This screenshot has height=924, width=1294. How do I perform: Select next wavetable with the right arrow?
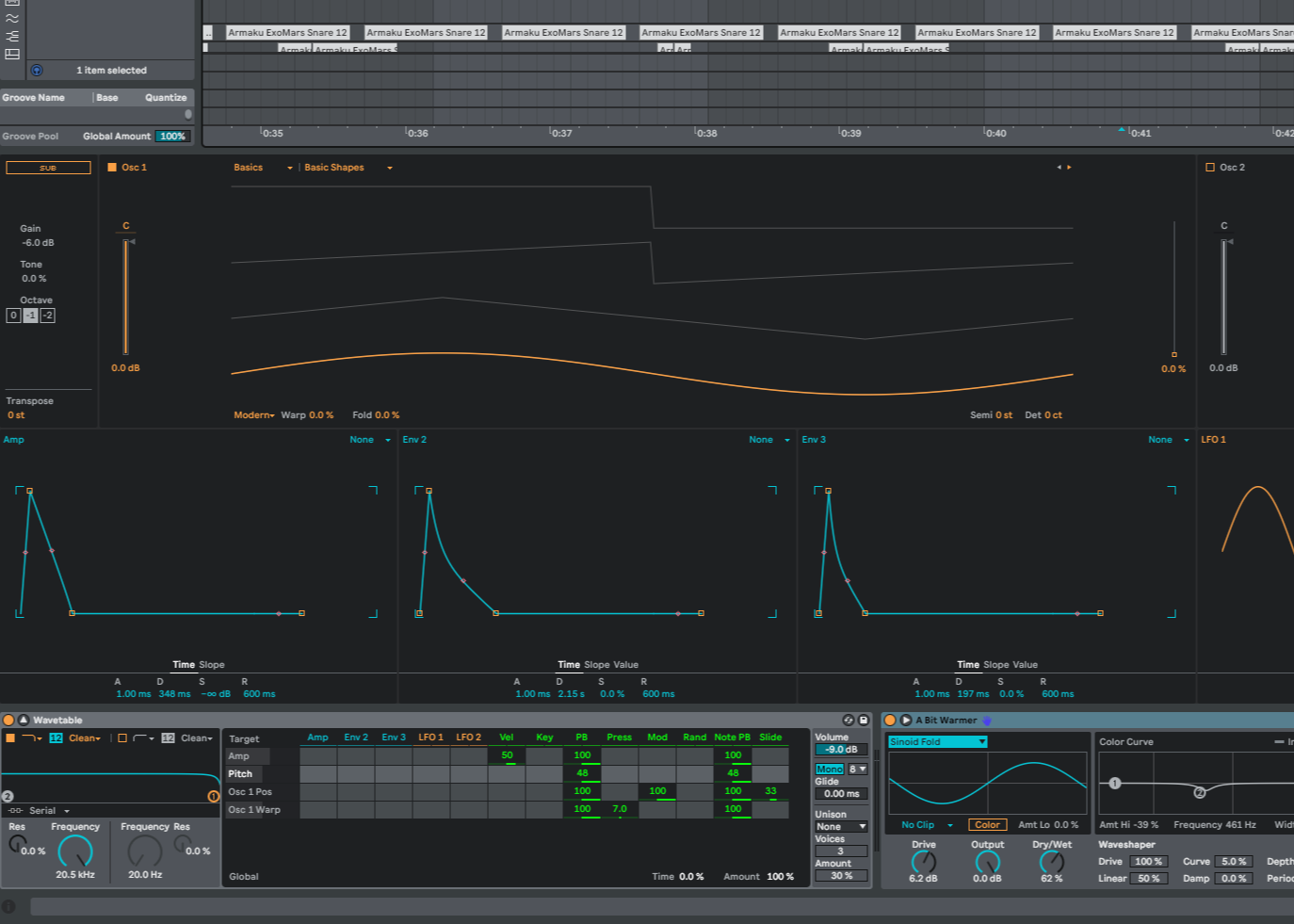click(x=1069, y=168)
